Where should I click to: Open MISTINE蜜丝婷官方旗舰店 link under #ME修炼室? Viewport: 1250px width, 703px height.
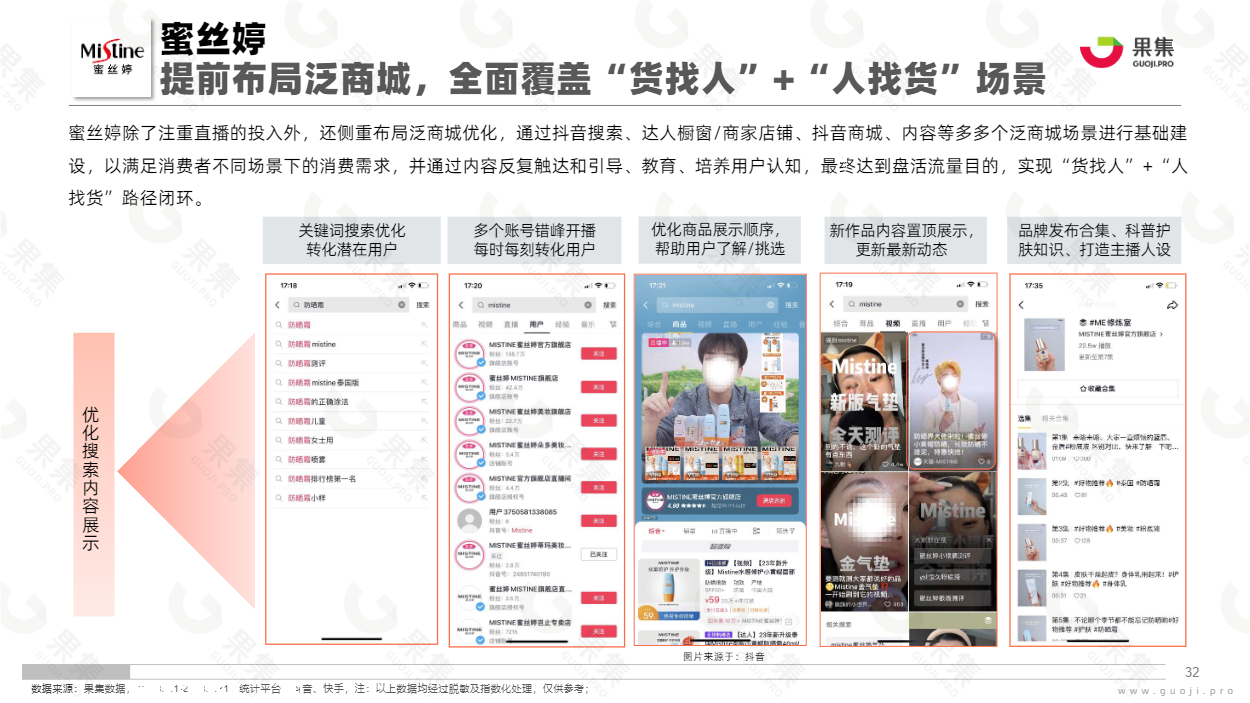coord(1120,333)
